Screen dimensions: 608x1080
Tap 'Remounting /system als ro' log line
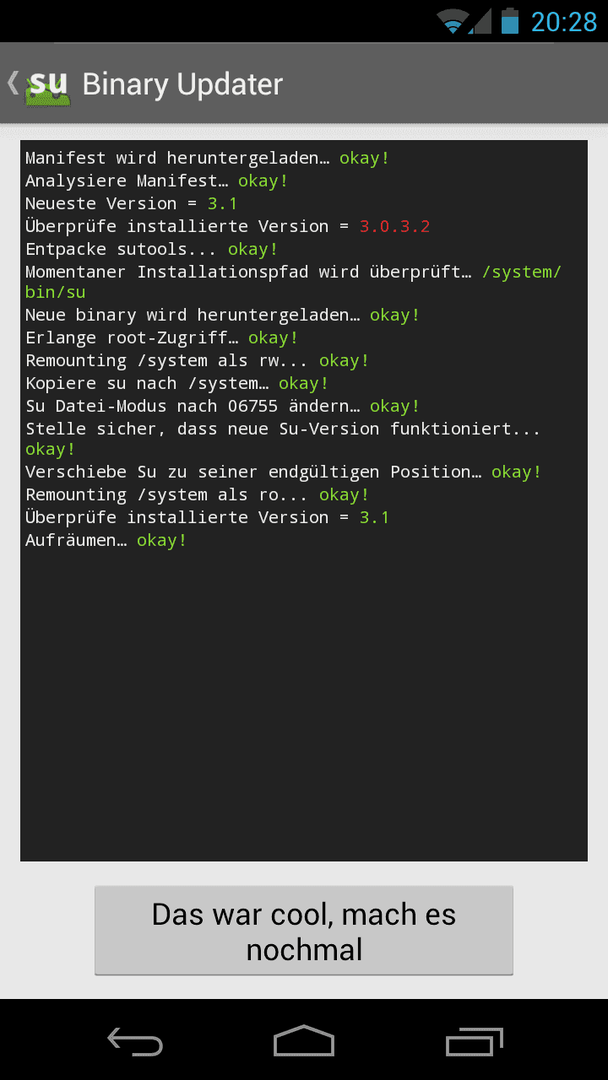click(x=198, y=495)
